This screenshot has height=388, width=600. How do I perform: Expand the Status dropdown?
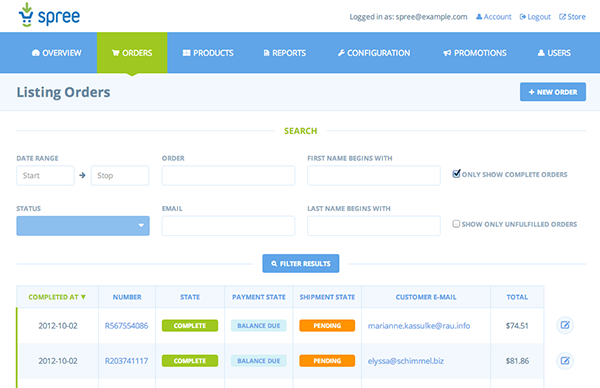(x=83, y=226)
